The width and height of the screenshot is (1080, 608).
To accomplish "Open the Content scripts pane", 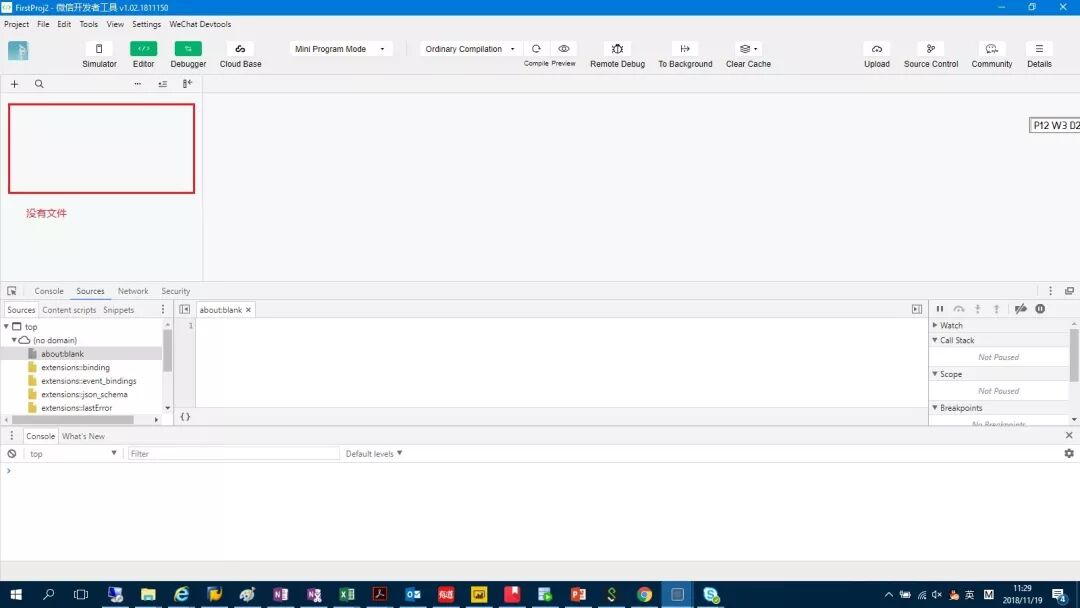I will pyautogui.click(x=69, y=310).
